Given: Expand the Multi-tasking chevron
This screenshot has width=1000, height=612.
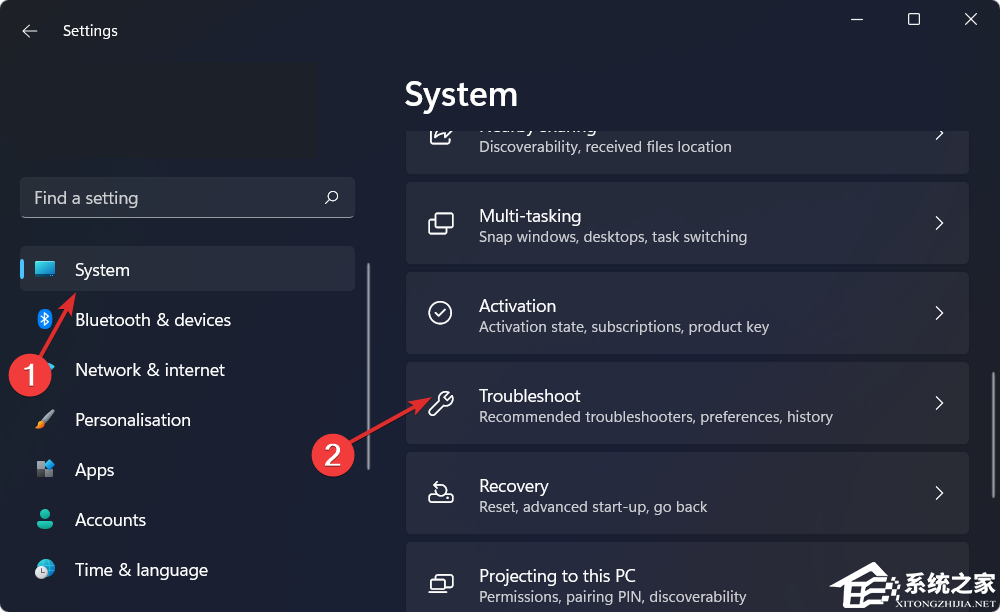Looking at the screenshot, I should point(939,223).
